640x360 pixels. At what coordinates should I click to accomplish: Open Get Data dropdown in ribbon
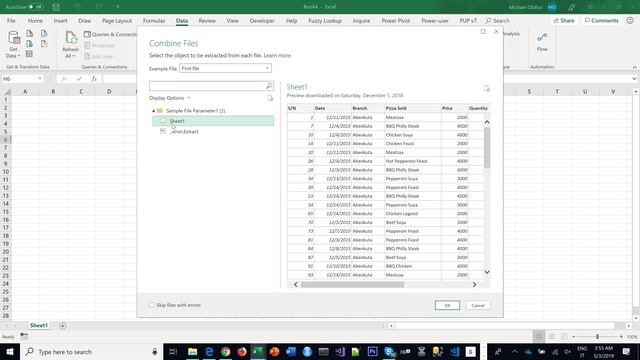pos(13,45)
